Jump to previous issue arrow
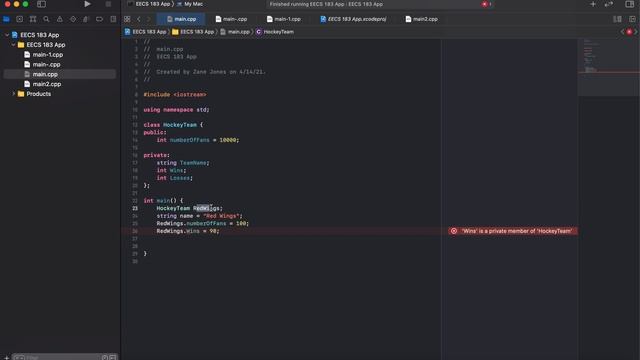 [x=622, y=32]
